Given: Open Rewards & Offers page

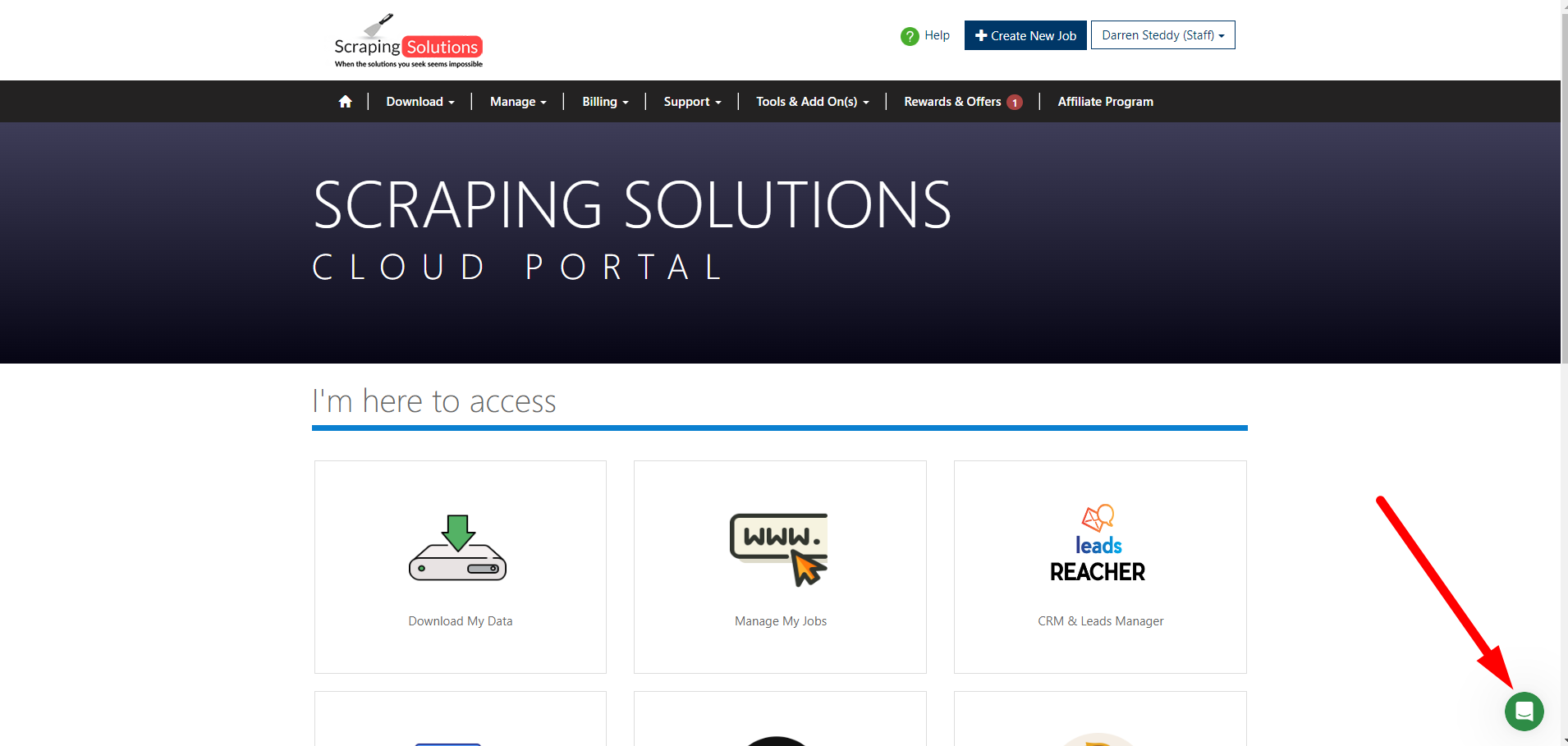Looking at the screenshot, I should [x=952, y=102].
